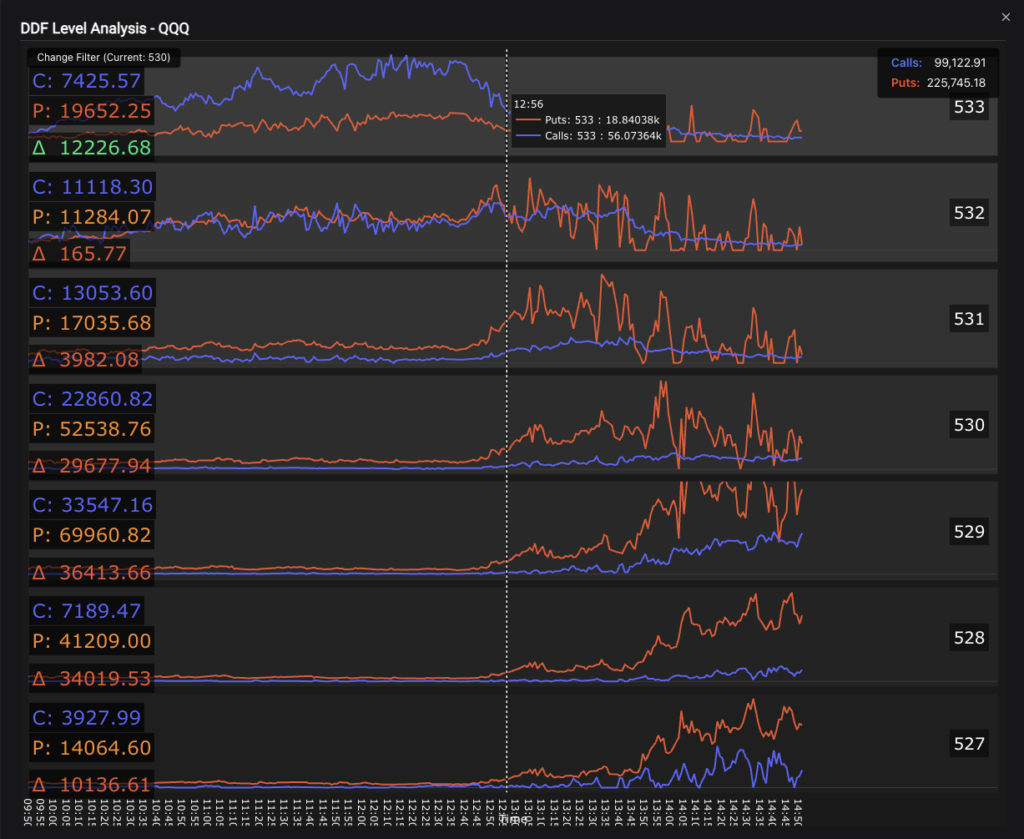Click the calls value C: 22860.82
The image size is (1024, 839).
pyautogui.click(x=92, y=399)
